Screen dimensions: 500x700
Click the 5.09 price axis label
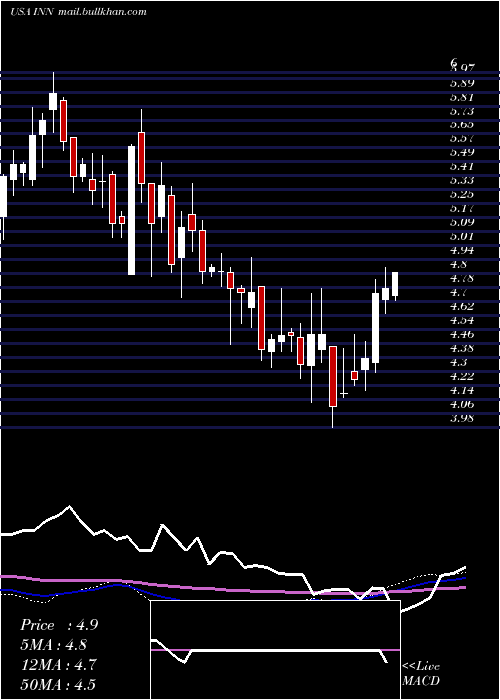click(462, 222)
